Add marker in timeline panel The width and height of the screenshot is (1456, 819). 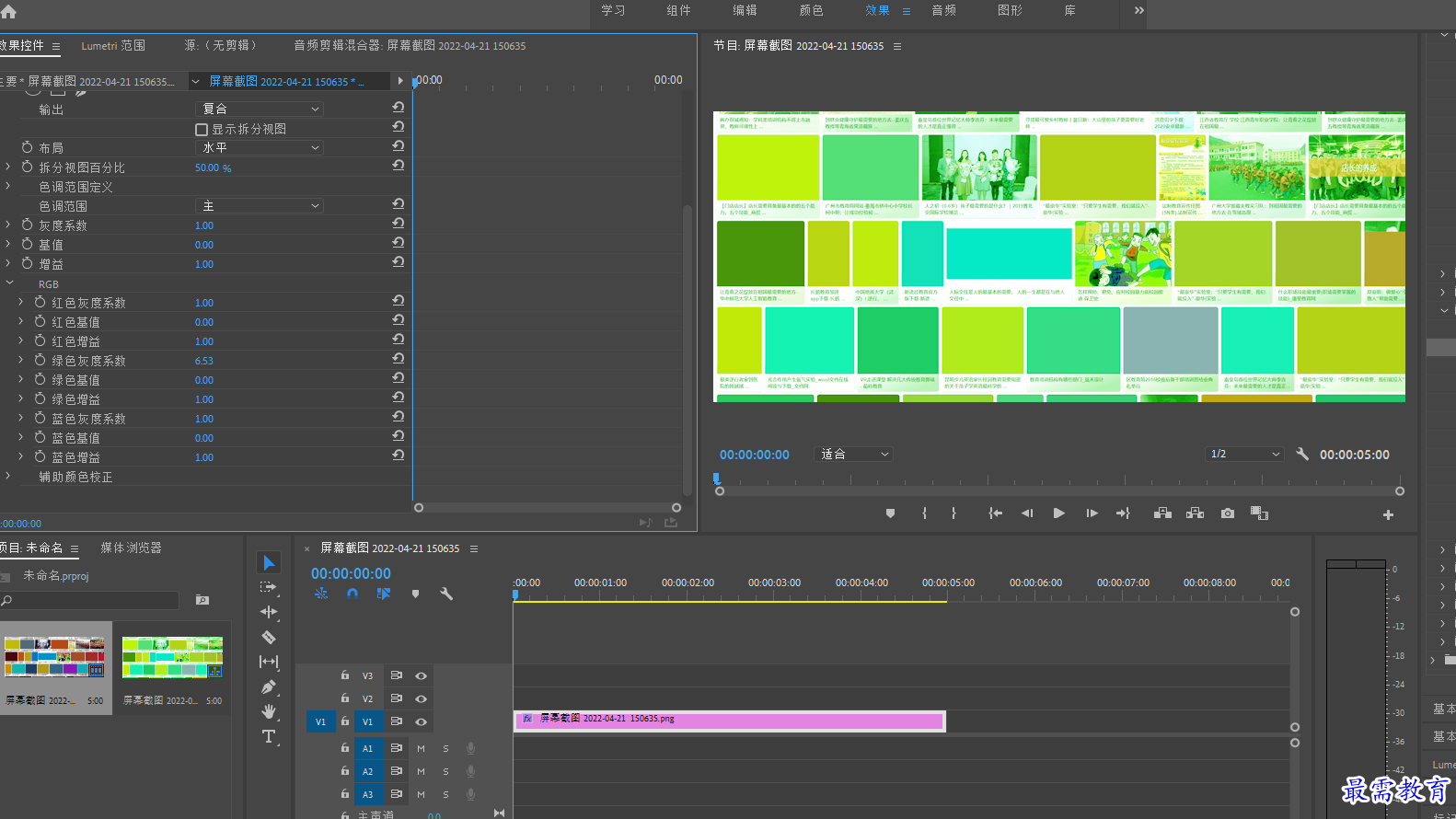415,594
